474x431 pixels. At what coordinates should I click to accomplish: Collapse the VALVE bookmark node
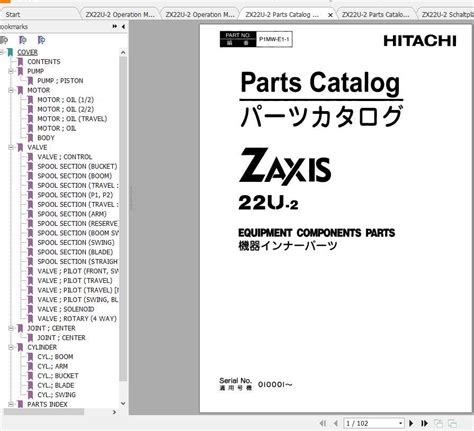click(11, 147)
